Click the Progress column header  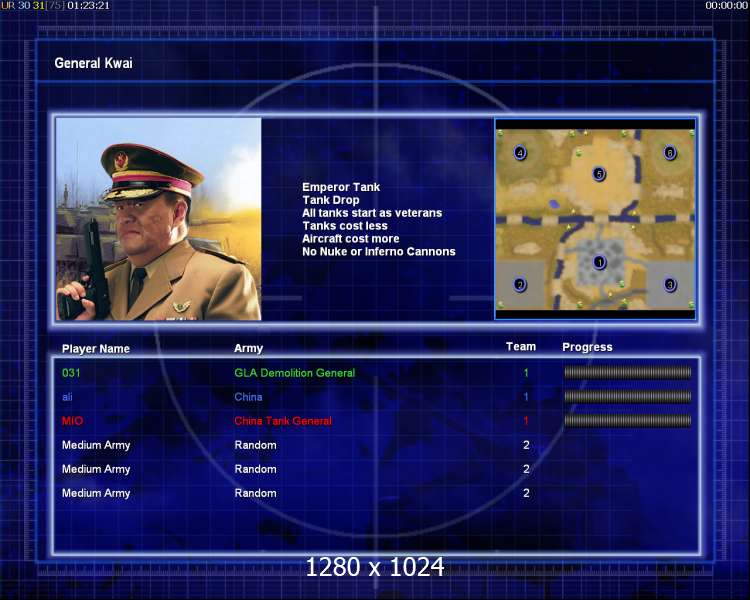pos(587,347)
